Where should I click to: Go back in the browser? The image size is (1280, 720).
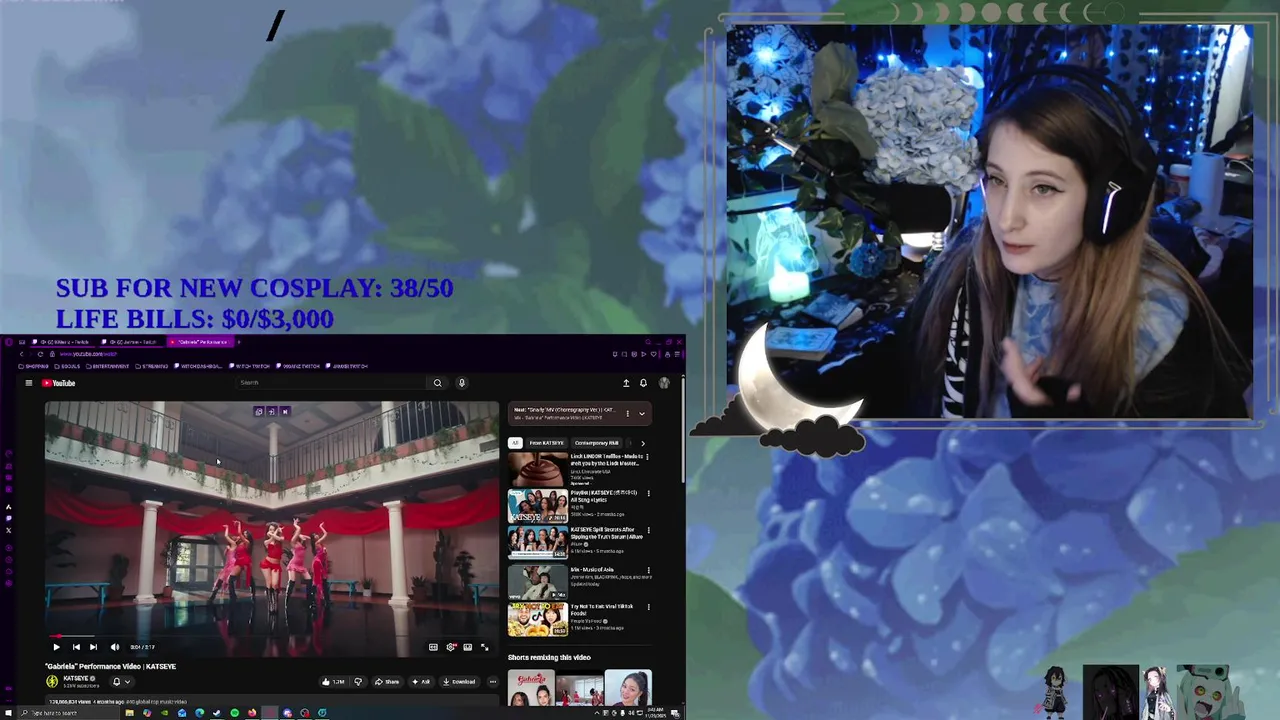tap(21, 354)
